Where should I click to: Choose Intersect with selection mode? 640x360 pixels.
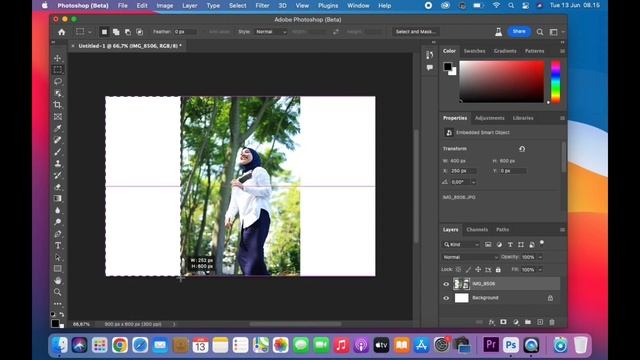[140, 32]
